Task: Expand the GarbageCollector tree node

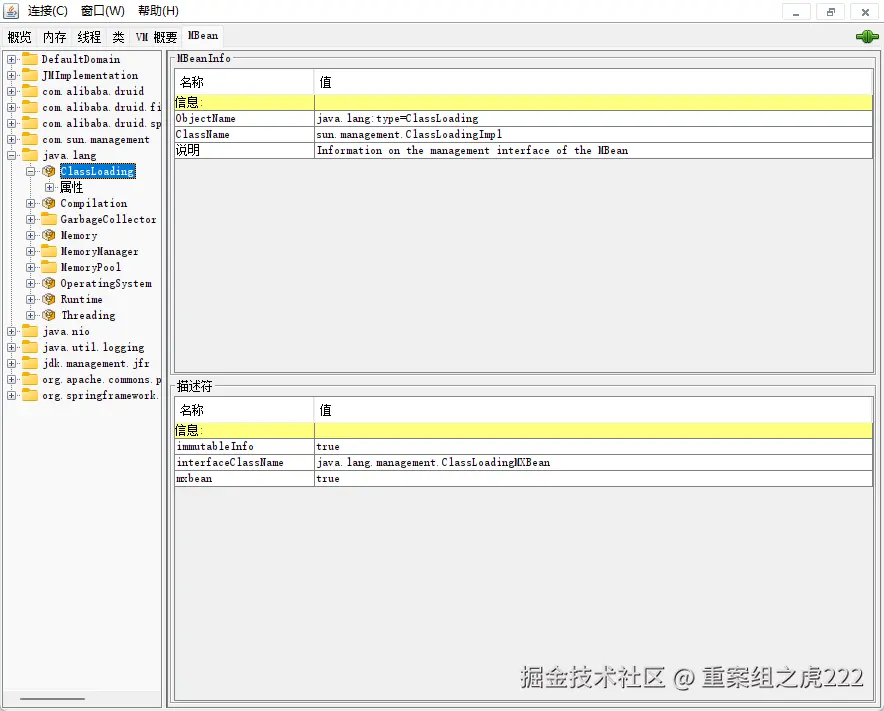Action: [x=30, y=219]
